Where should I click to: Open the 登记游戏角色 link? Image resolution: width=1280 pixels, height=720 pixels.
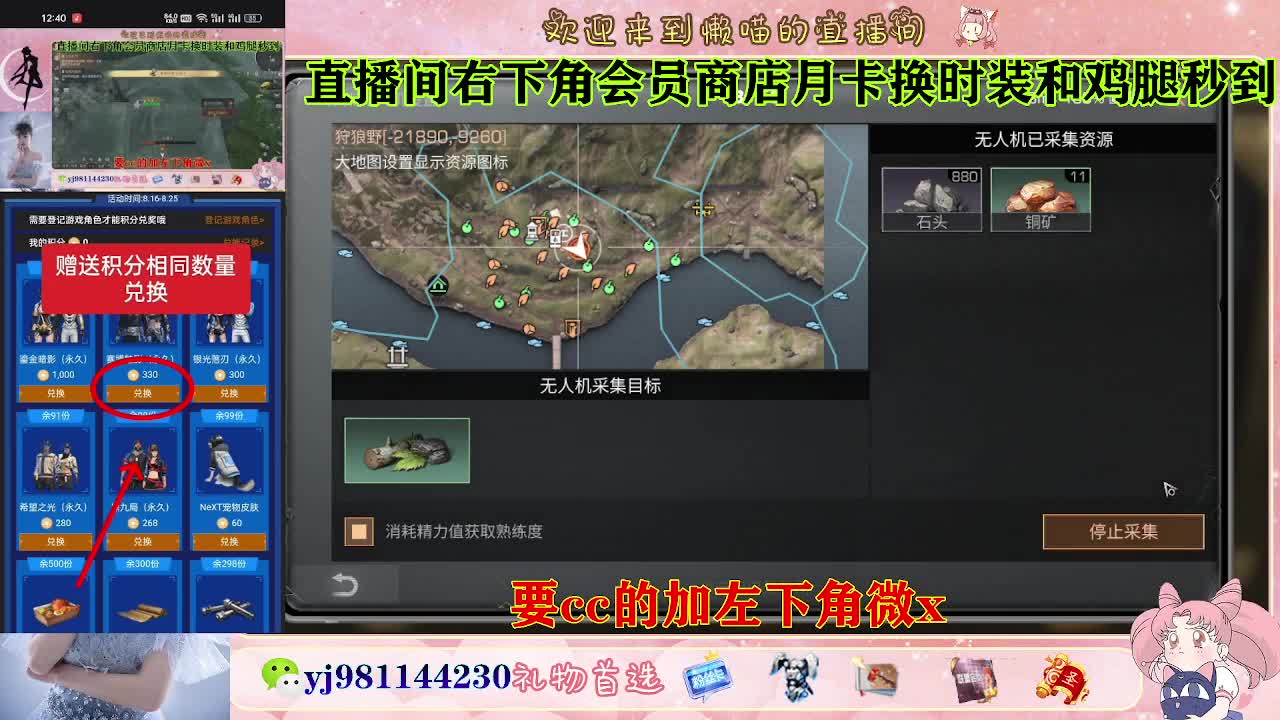pos(234,219)
